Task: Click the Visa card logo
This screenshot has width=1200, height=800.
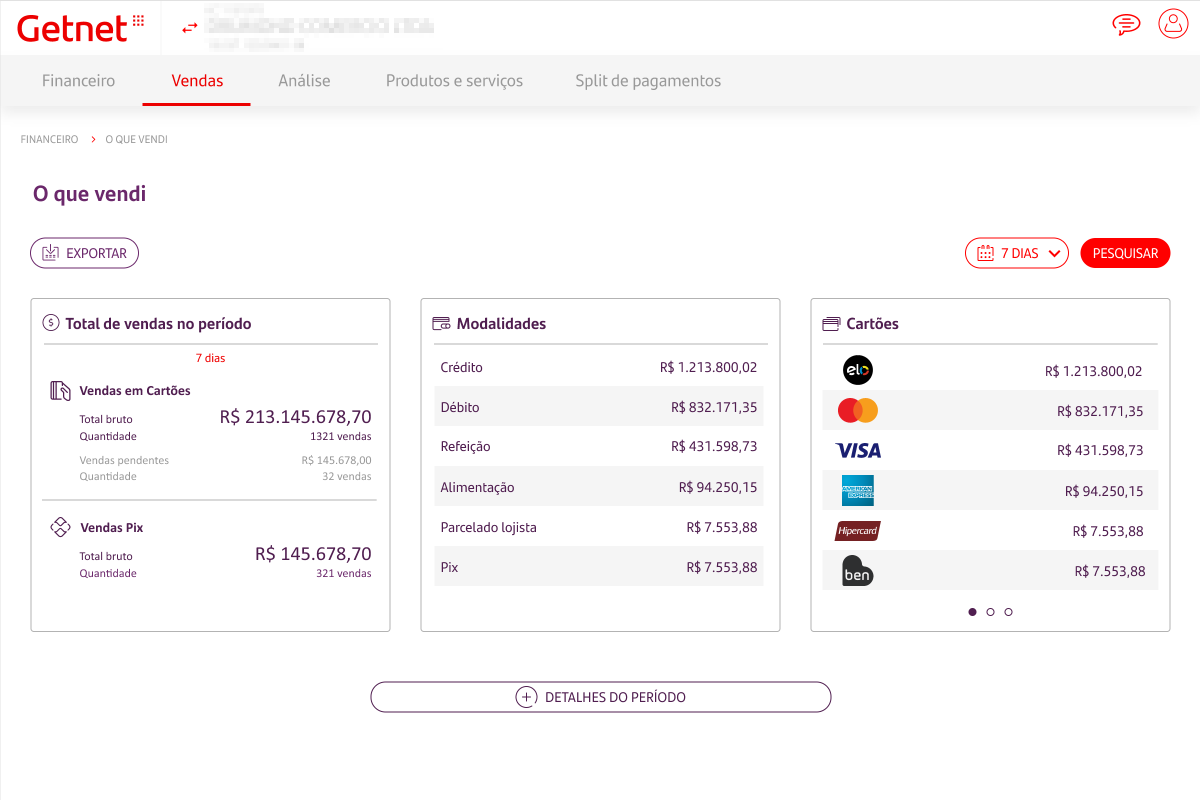Action: 857,450
